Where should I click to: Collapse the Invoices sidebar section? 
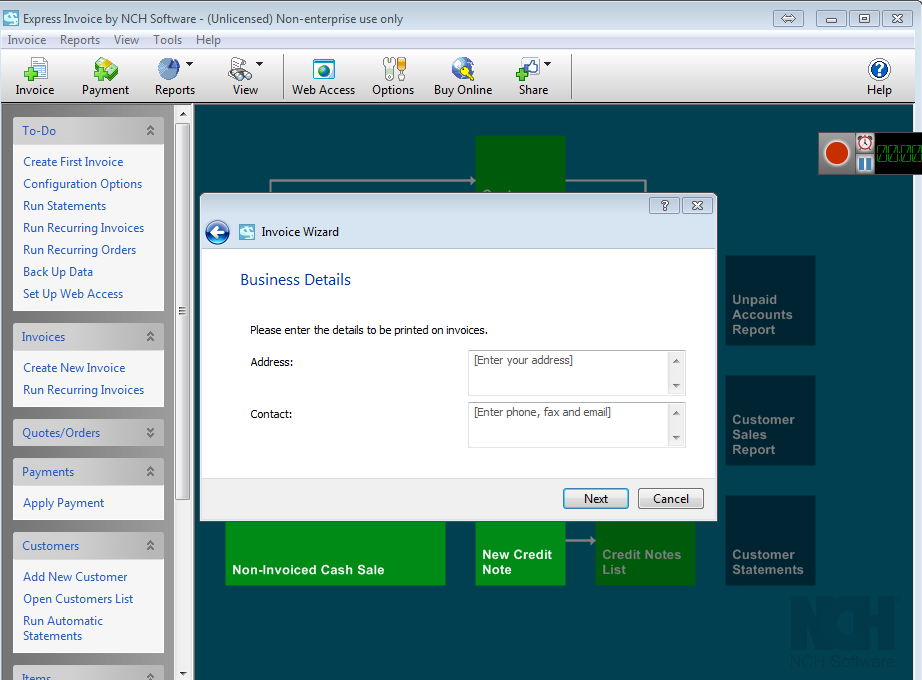151,336
